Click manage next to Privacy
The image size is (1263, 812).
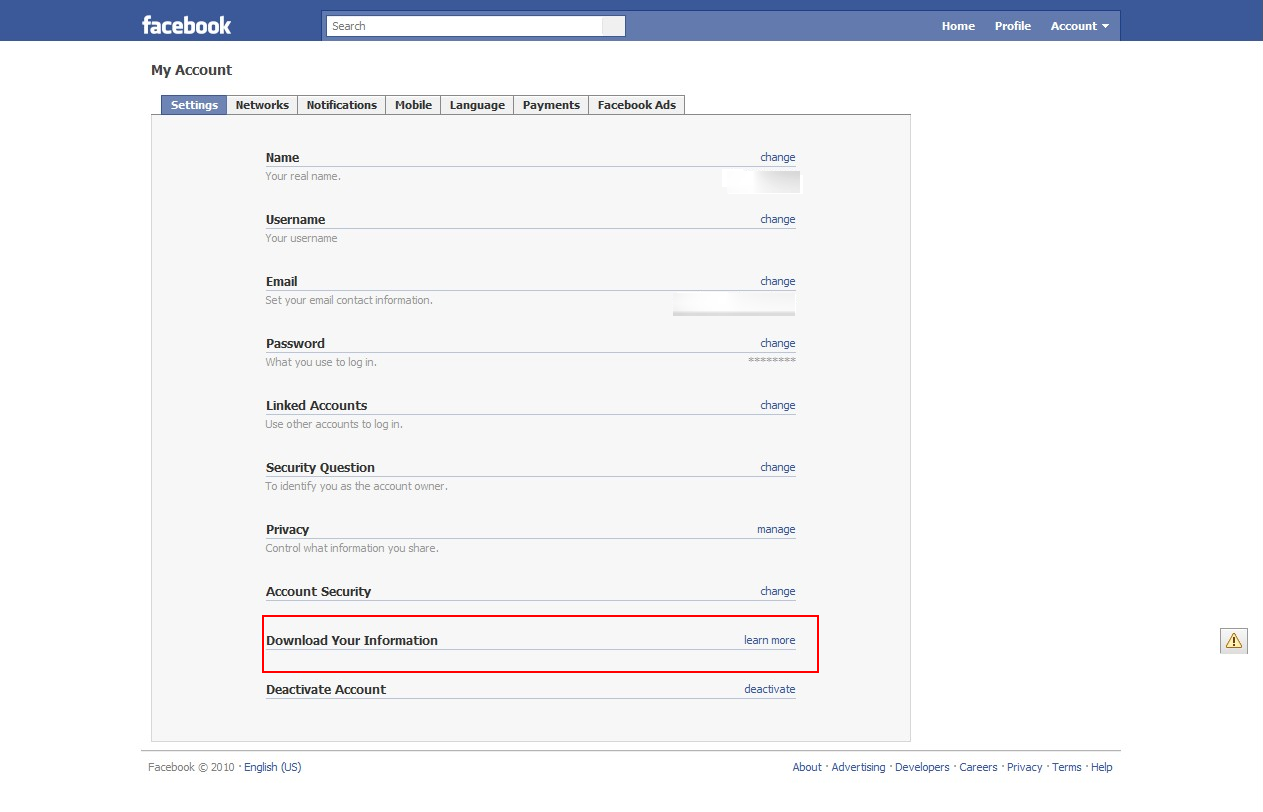(x=776, y=529)
